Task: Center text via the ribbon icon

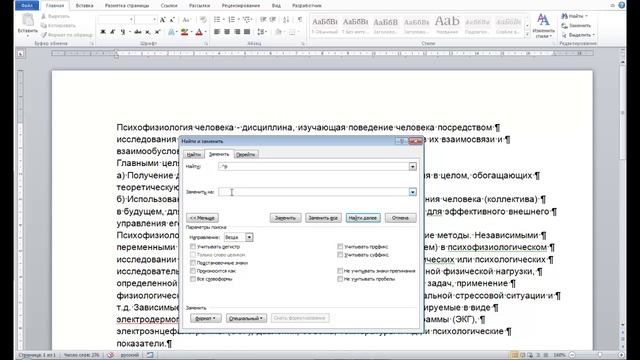Action: tap(227, 32)
